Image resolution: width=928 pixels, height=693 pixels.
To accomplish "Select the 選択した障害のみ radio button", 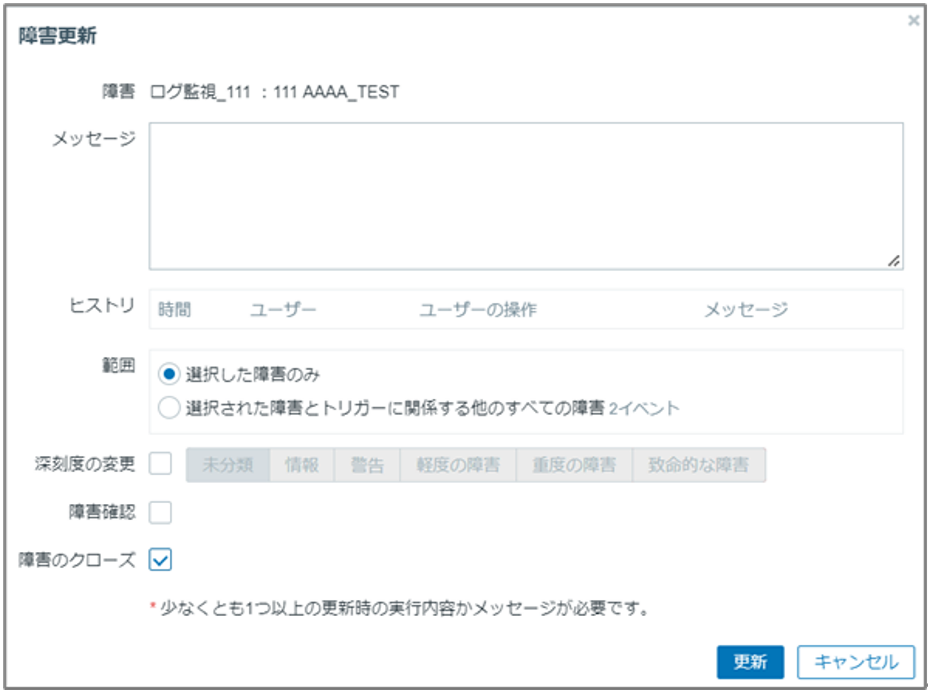I will [170, 373].
